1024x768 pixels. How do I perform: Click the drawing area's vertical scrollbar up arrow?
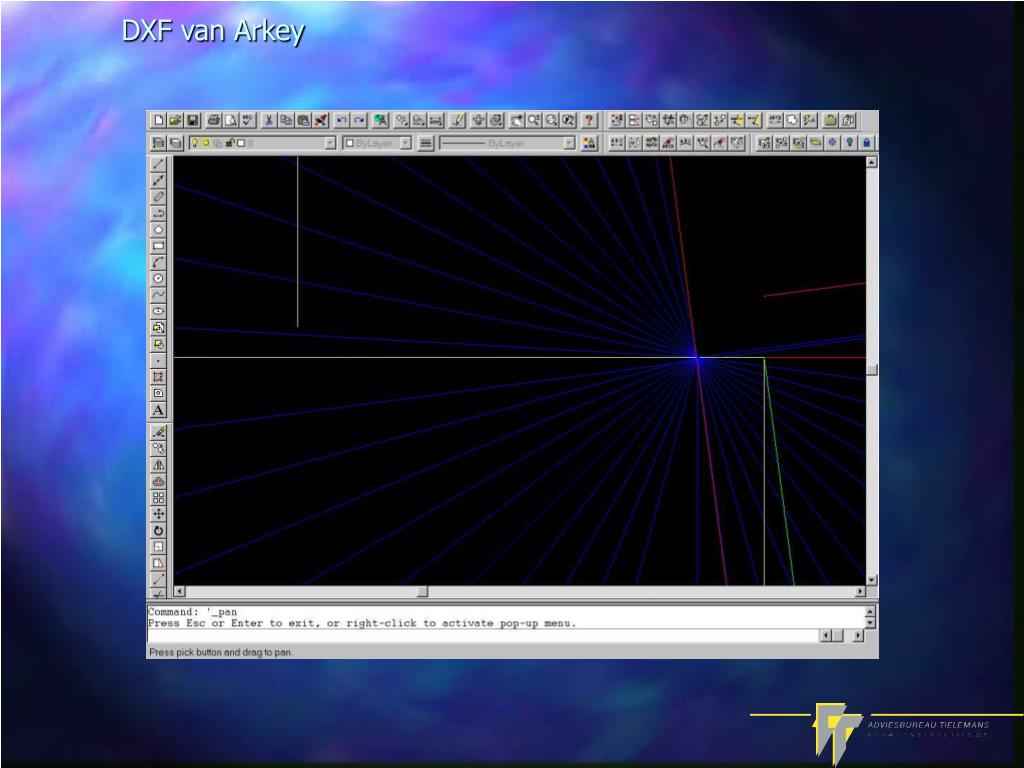click(x=872, y=162)
